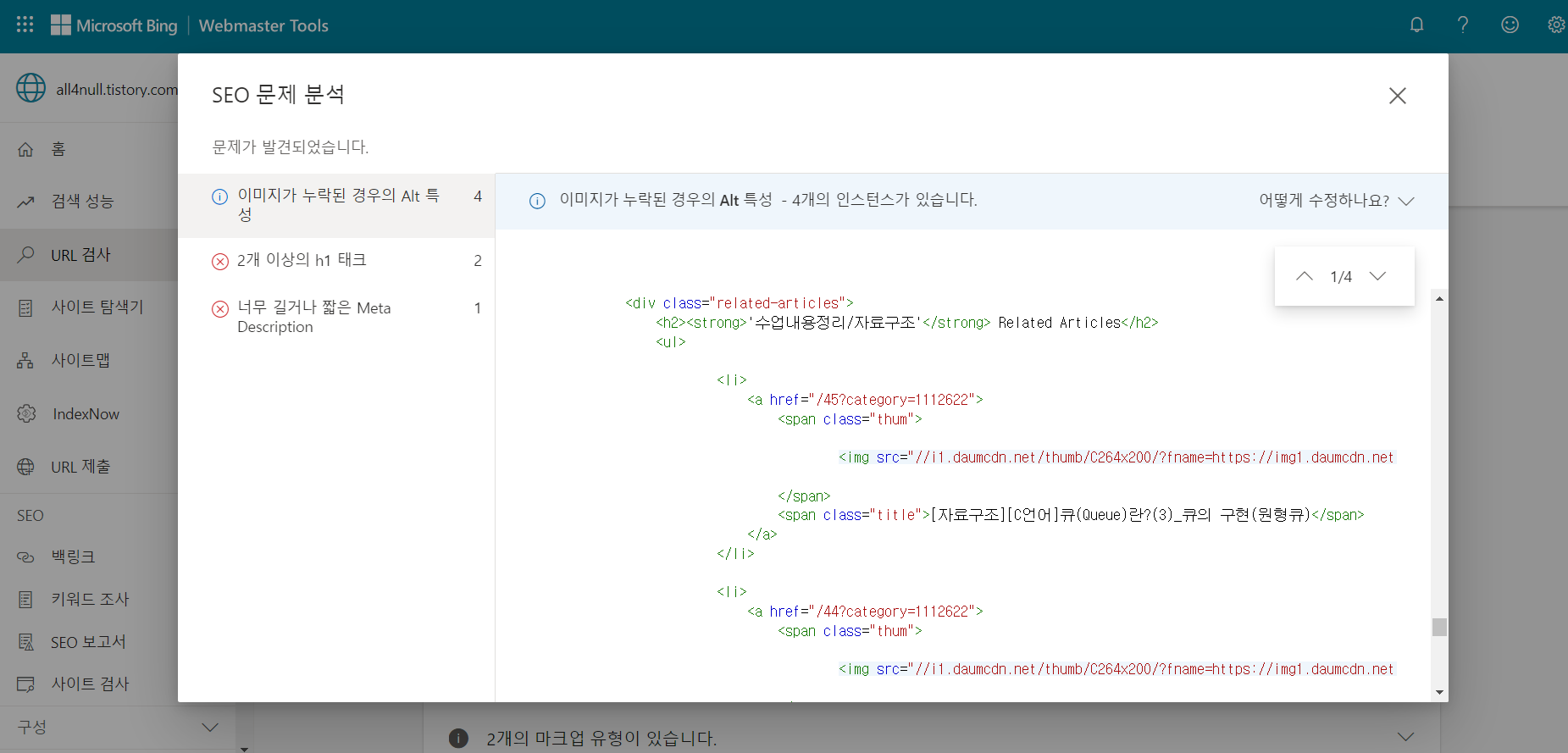The width and height of the screenshot is (1568, 753).
Task: Open 사이트 검사 in the sidebar
Action: [x=89, y=684]
